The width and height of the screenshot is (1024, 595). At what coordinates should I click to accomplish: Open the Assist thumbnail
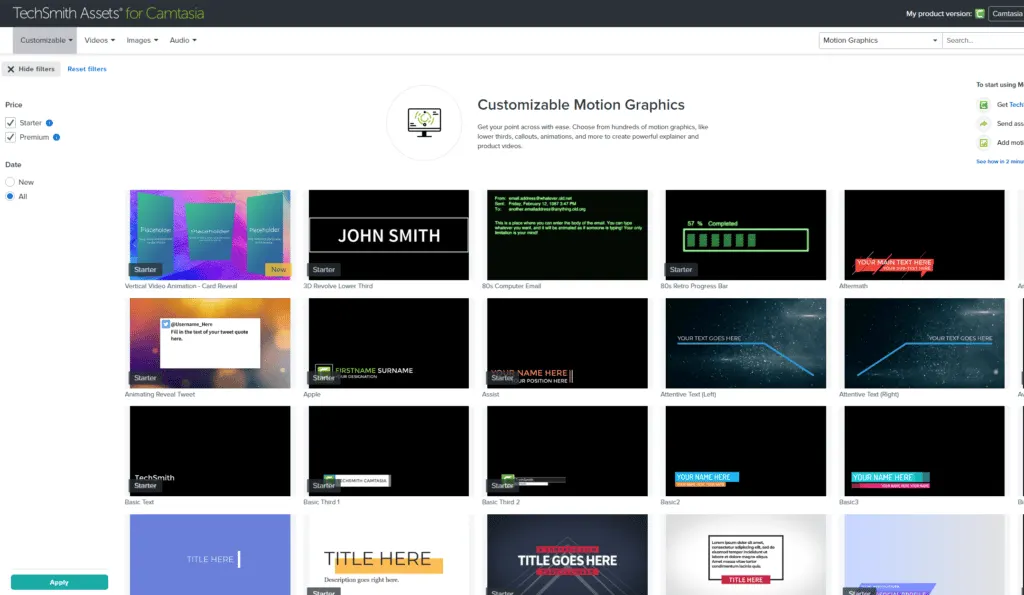[x=567, y=343]
